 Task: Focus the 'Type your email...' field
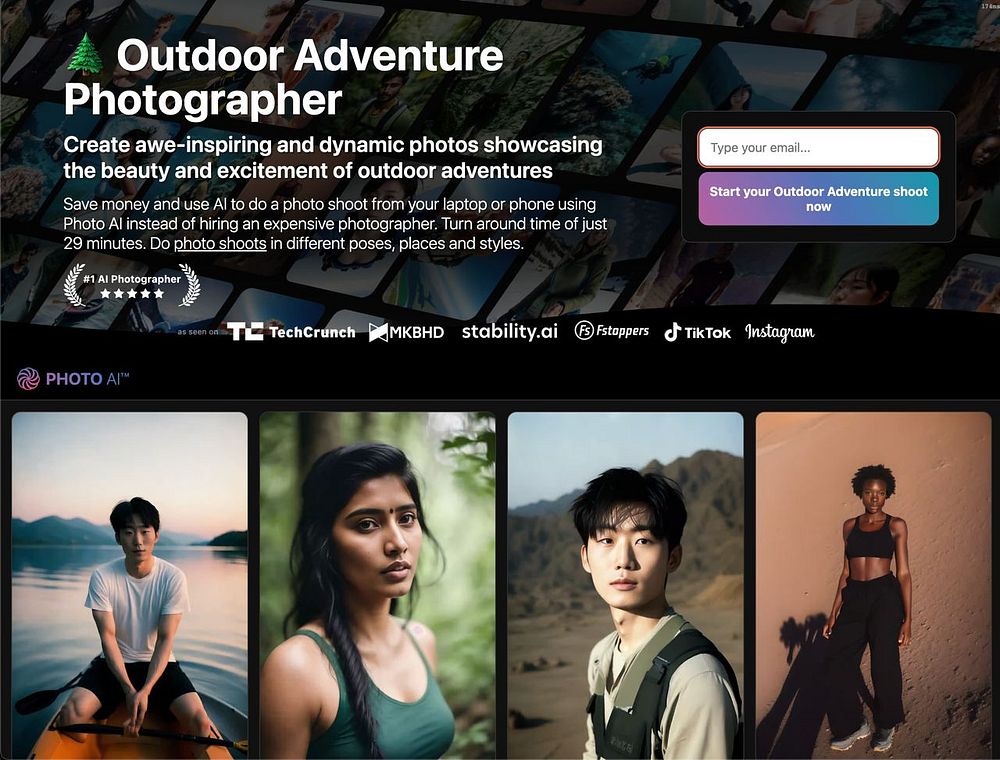[x=818, y=147]
